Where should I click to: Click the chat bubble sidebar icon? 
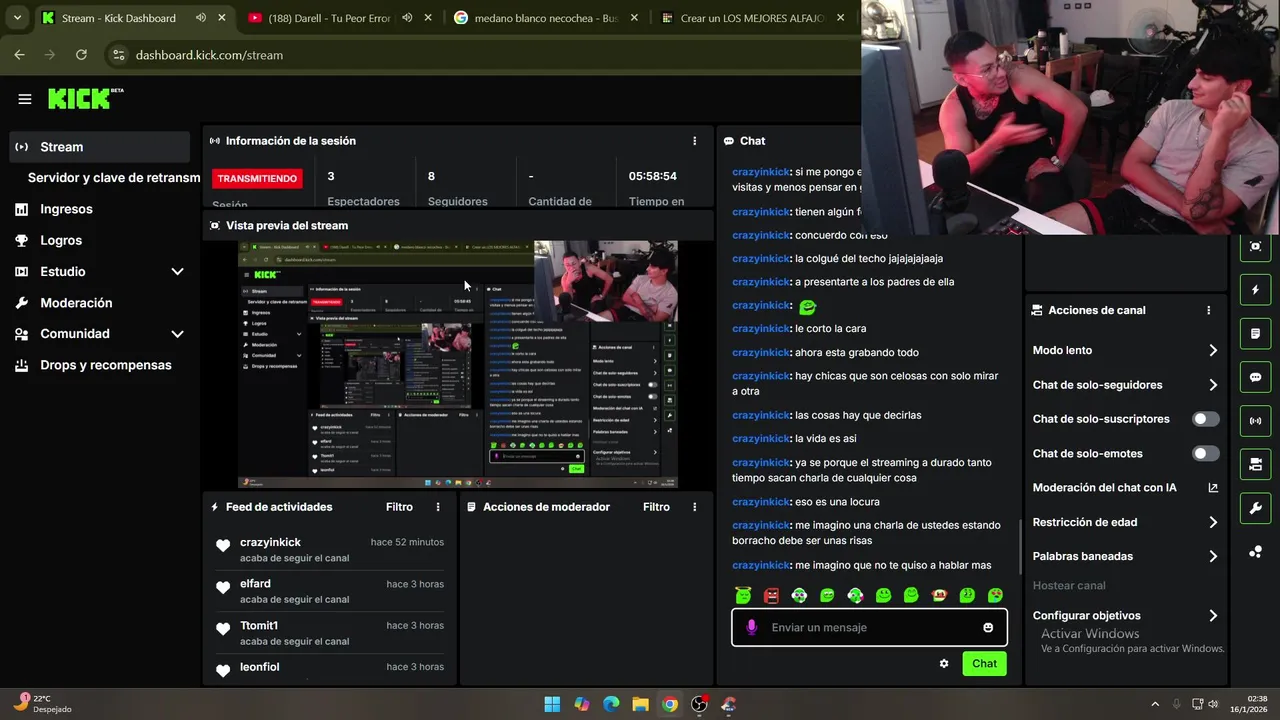pyautogui.click(x=1256, y=377)
